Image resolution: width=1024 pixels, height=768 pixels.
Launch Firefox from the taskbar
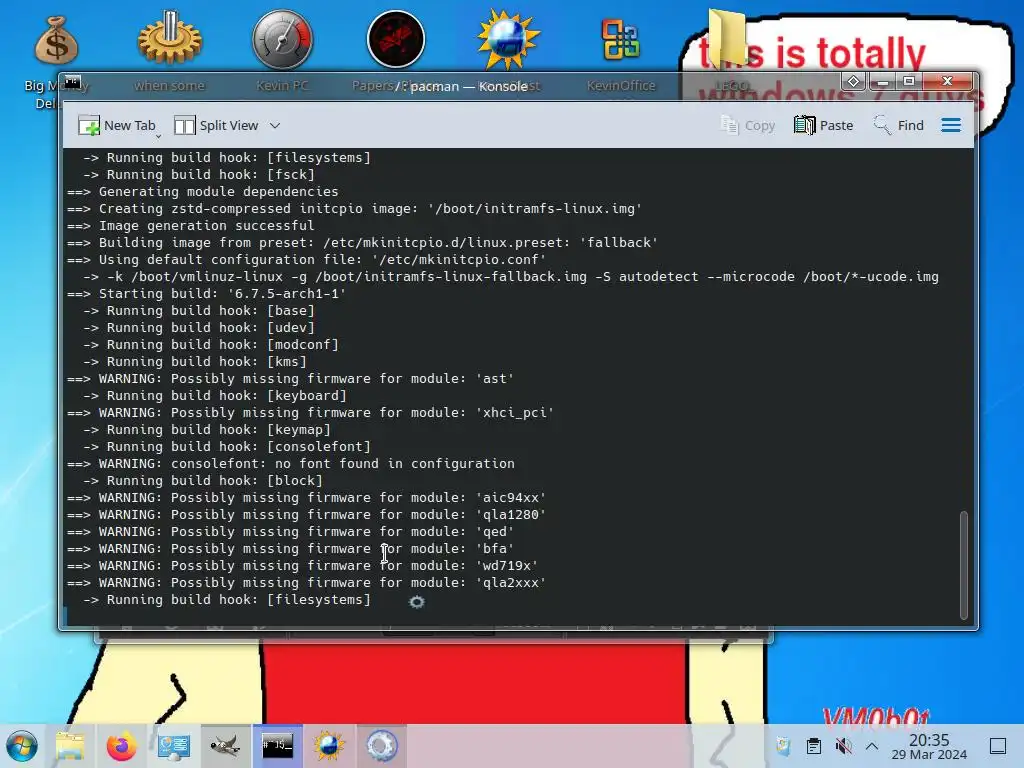121,746
